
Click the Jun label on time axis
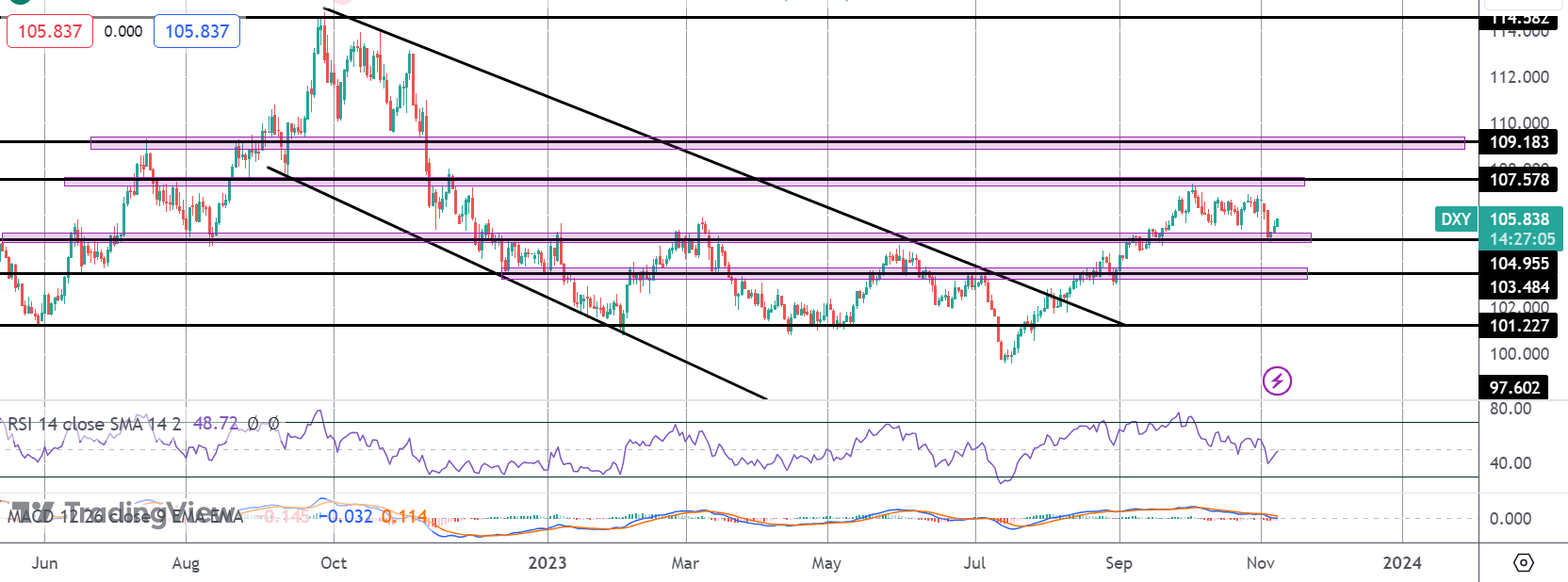[x=44, y=563]
